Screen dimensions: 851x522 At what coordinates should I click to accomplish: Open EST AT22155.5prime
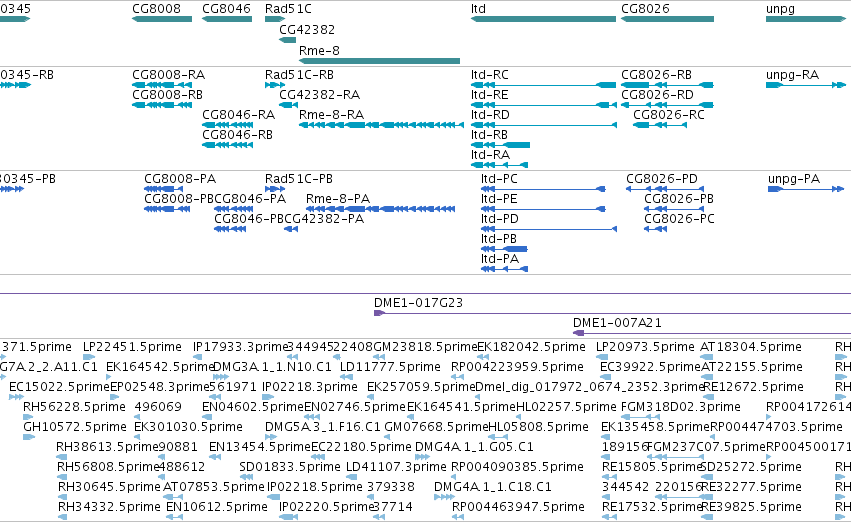coord(752,367)
